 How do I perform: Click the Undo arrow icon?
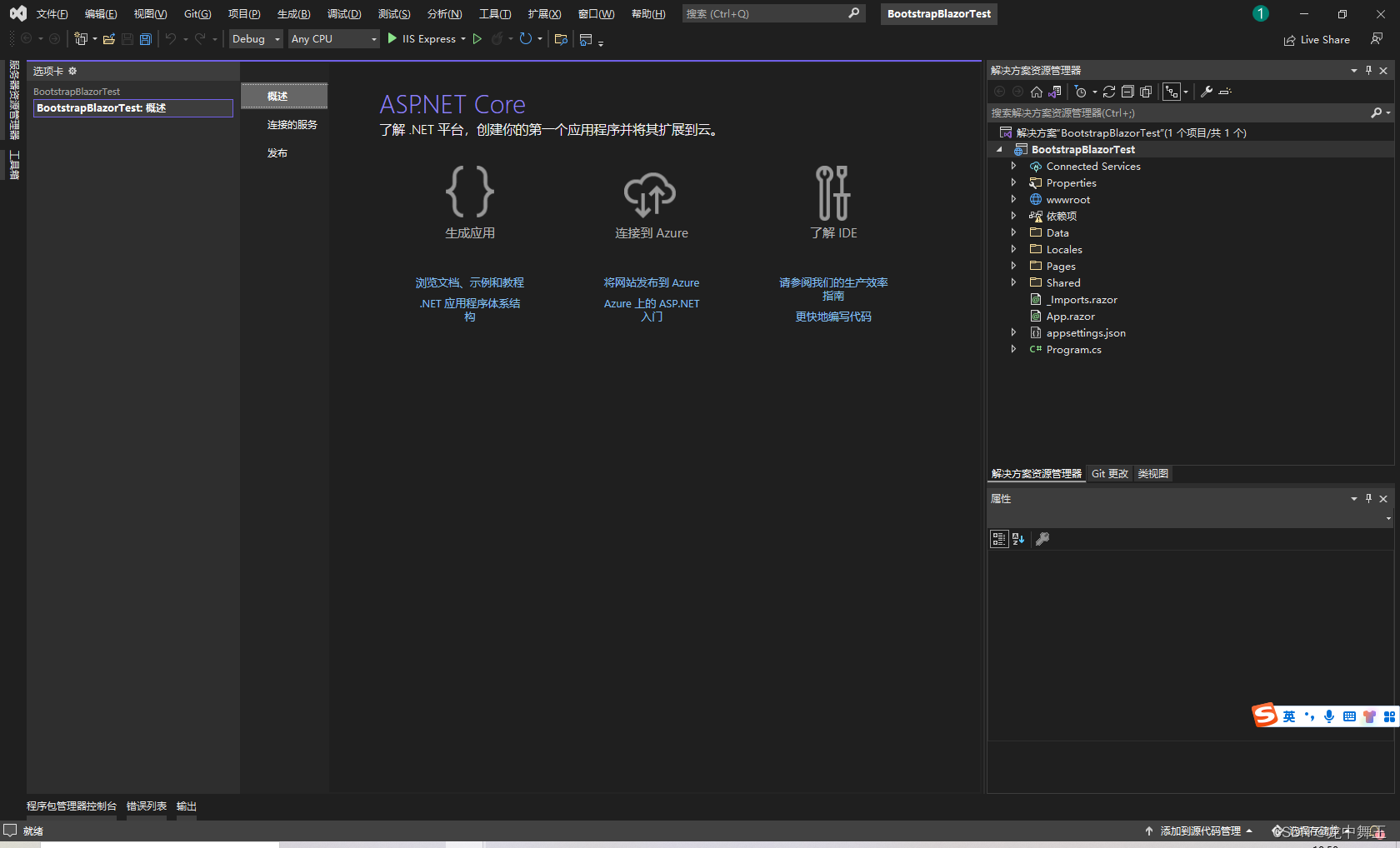click(171, 39)
